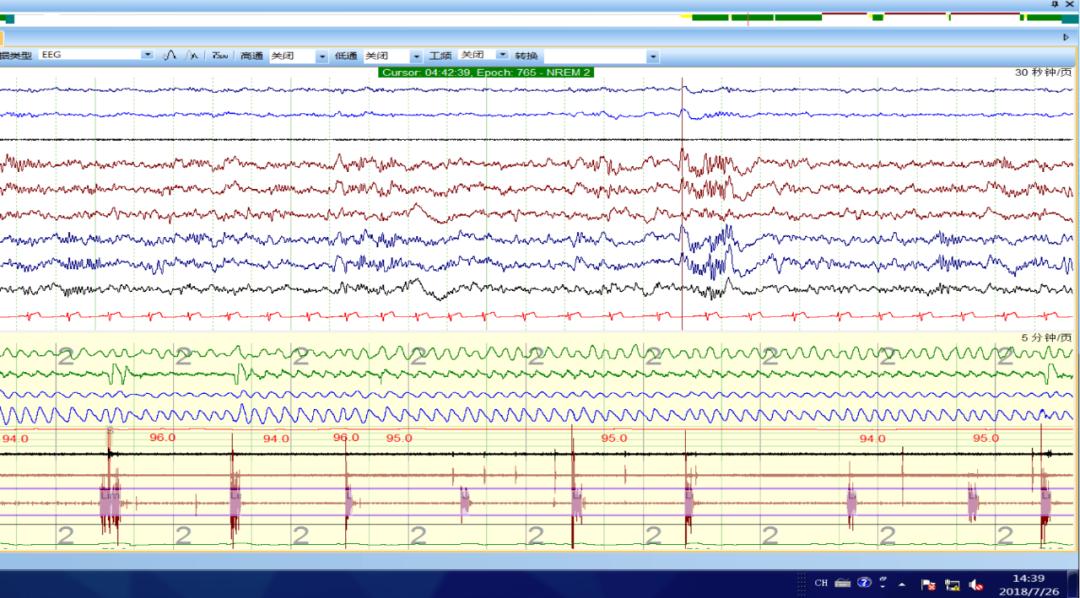Open the 低通 low-pass filter dropdown
The height and width of the screenshot is (598, 1080).
417,57
